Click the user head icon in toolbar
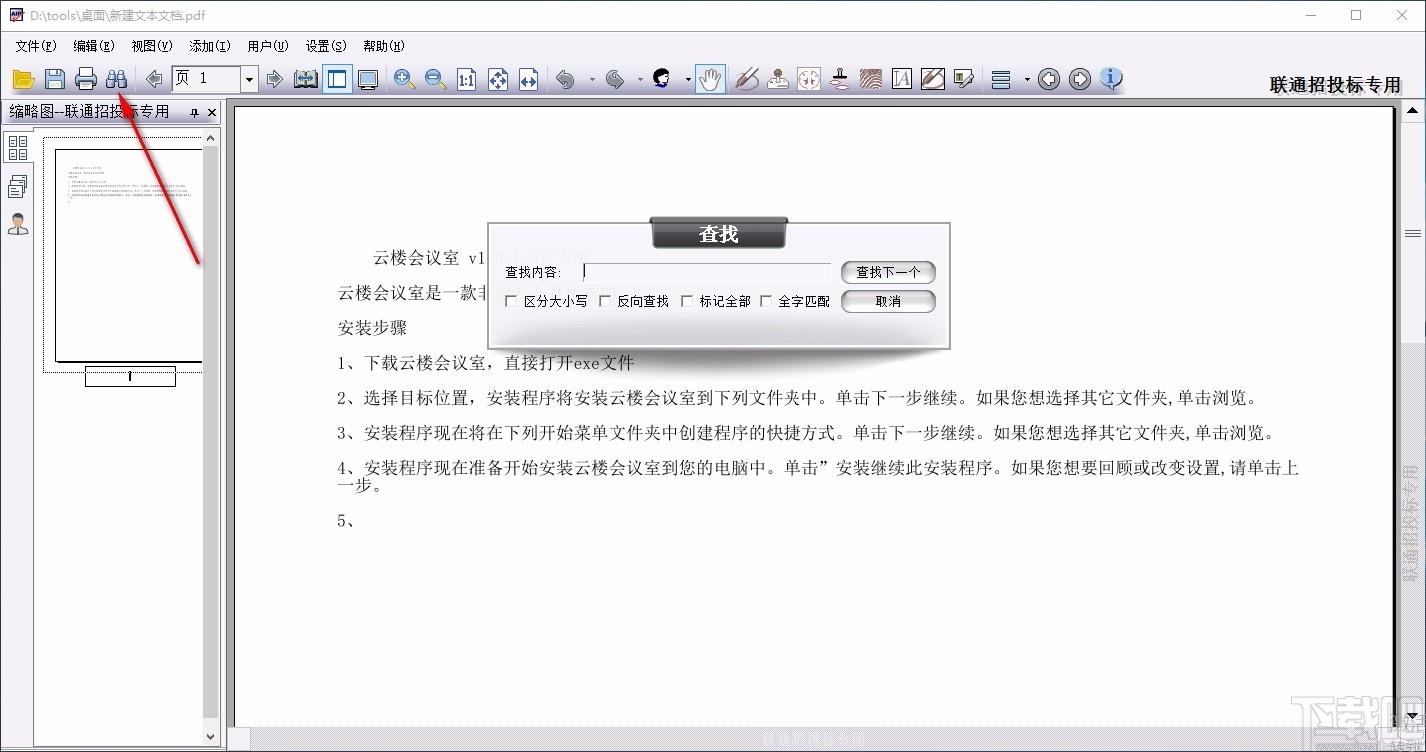 (x=662, y=79)
